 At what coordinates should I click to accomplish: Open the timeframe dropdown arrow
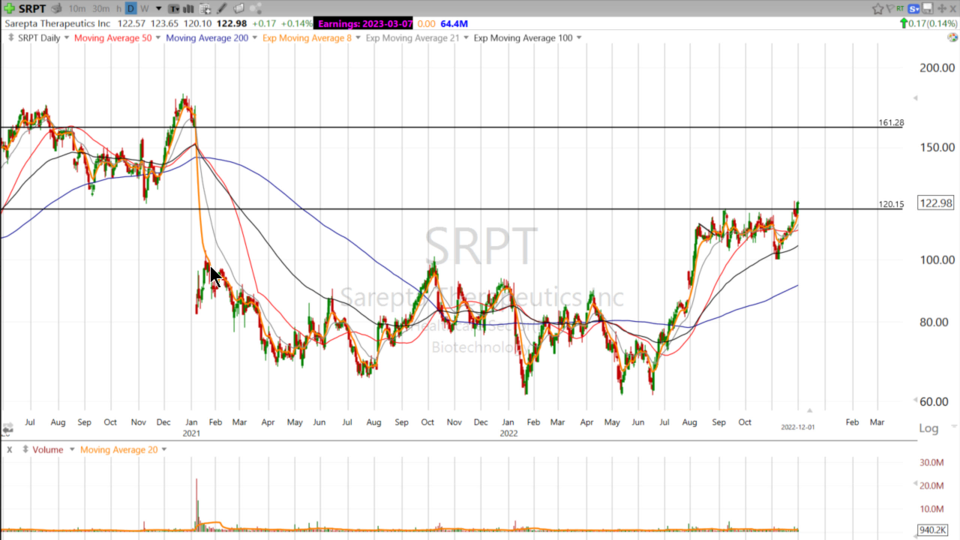point(159,9)
